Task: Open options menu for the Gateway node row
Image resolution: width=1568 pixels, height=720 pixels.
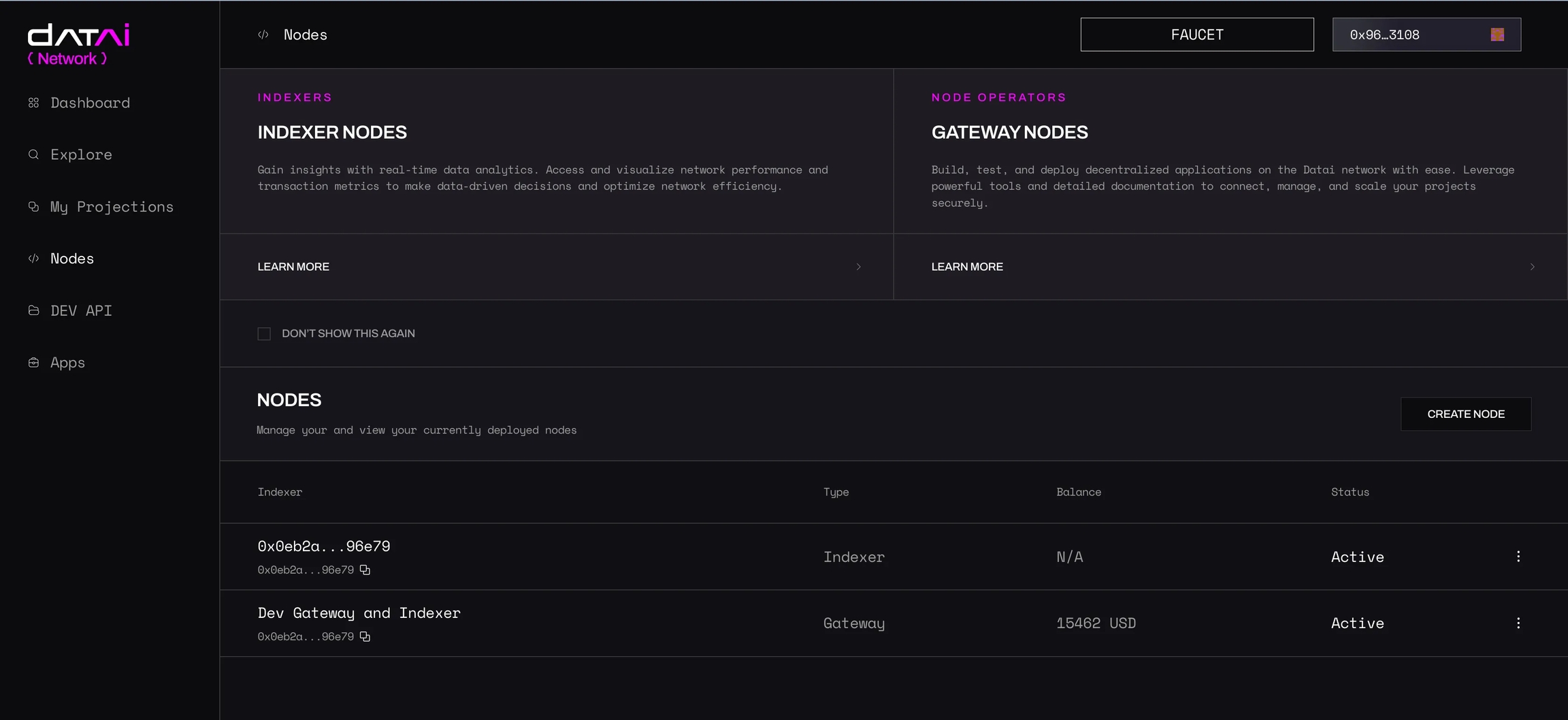Action: tap(1518, 623)
